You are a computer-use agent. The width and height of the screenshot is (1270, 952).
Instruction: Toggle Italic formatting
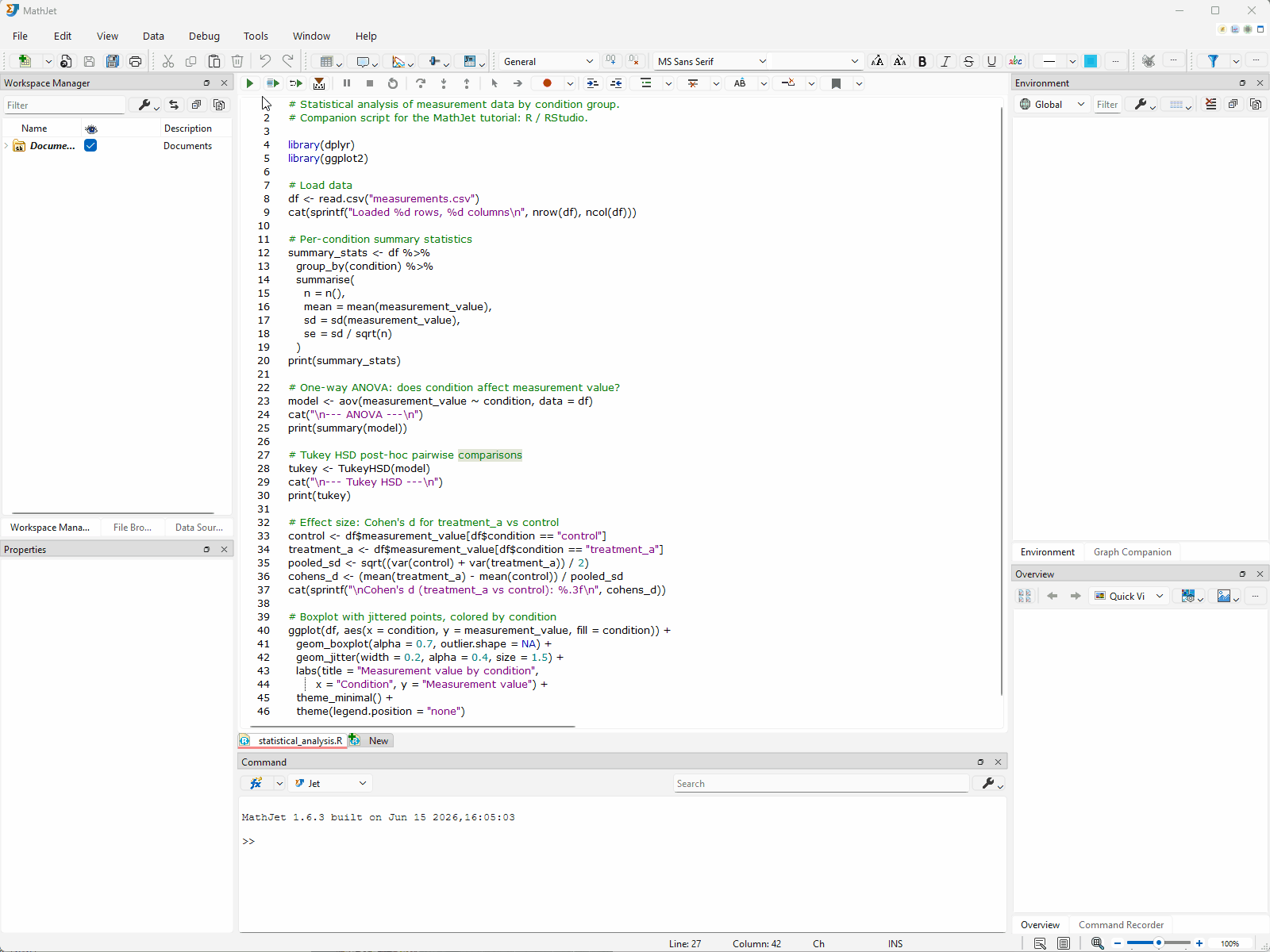(x=945, y=61)
